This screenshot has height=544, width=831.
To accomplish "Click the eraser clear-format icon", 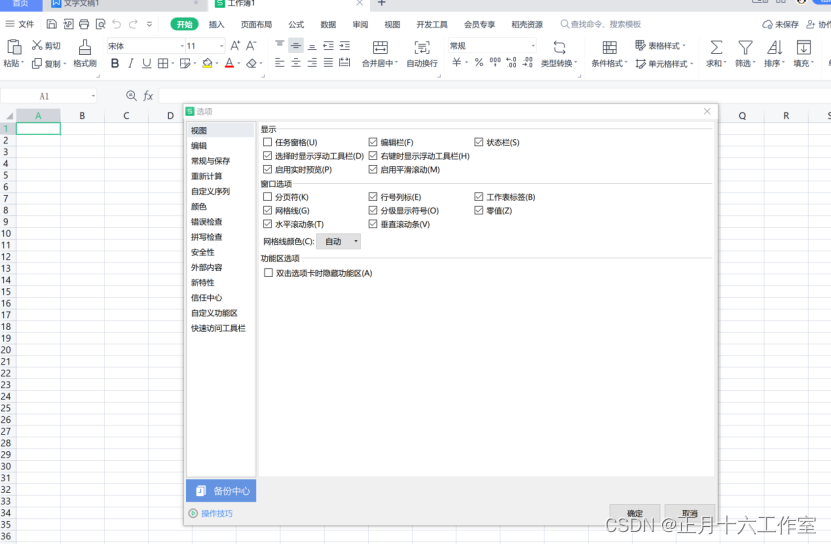I will coord(252,64).
